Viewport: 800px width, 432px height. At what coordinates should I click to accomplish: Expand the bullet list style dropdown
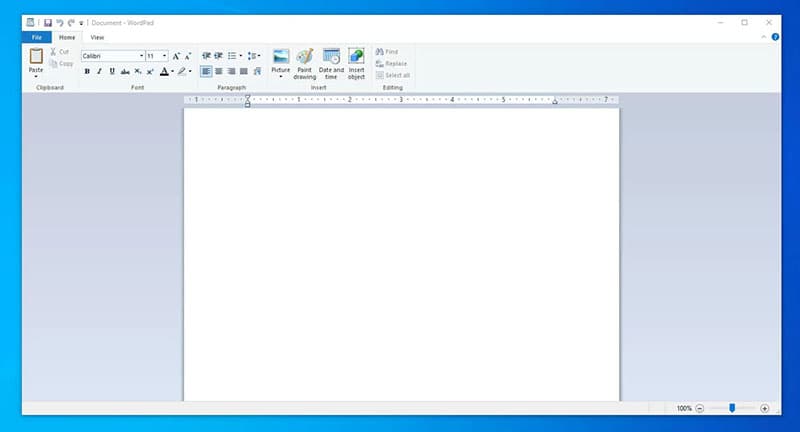click(241, 56)
